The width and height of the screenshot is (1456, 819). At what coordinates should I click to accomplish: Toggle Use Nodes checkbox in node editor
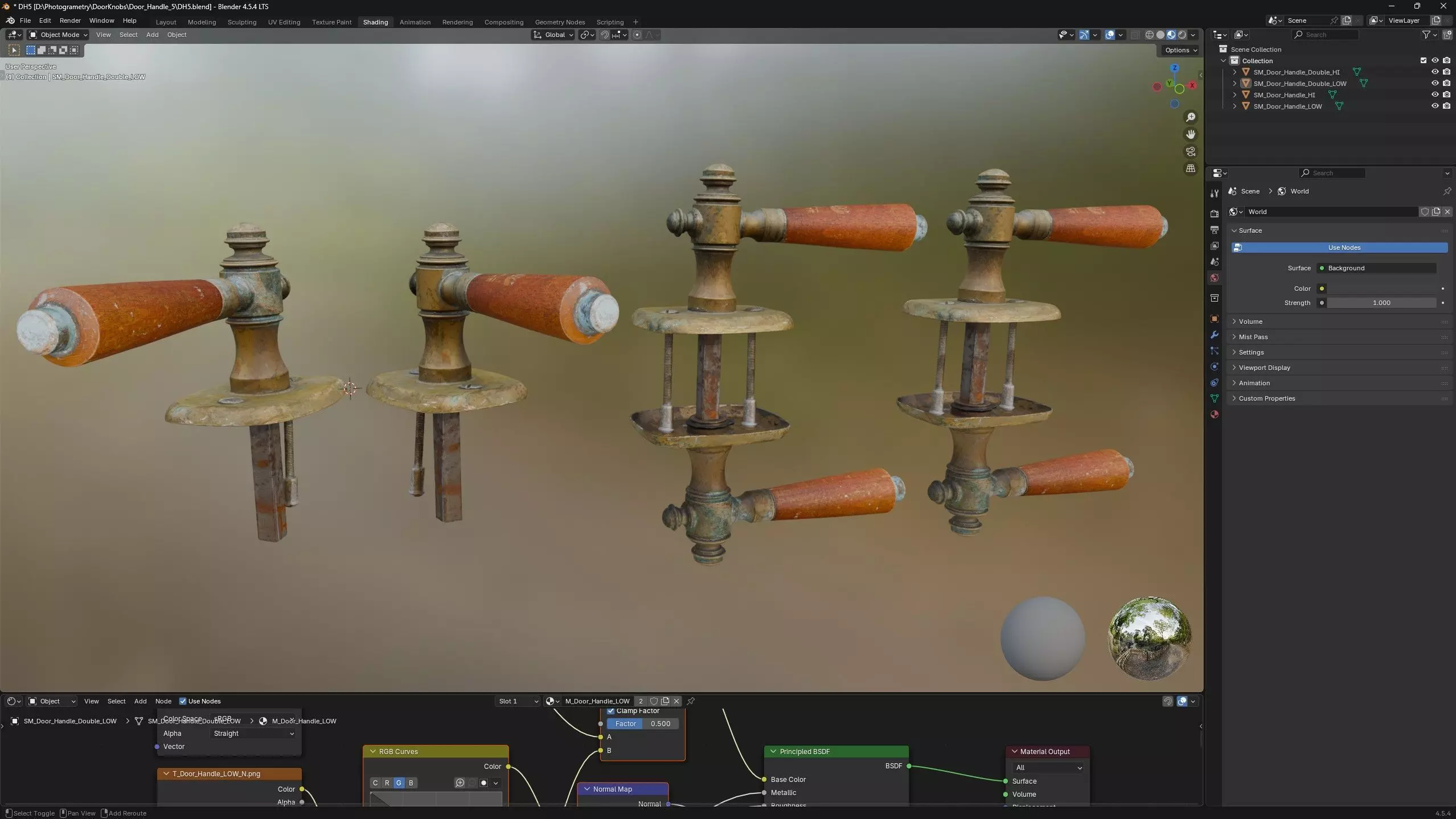tap(183, 701)
